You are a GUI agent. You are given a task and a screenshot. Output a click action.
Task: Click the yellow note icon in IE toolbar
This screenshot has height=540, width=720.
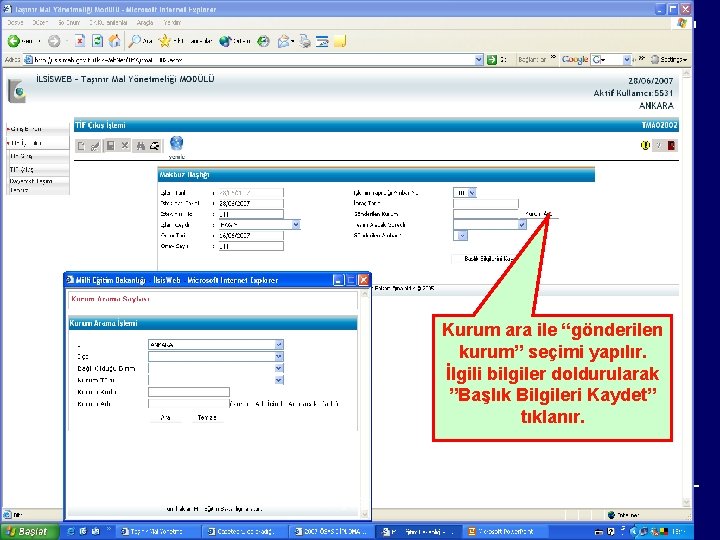(x=340, y=41)
